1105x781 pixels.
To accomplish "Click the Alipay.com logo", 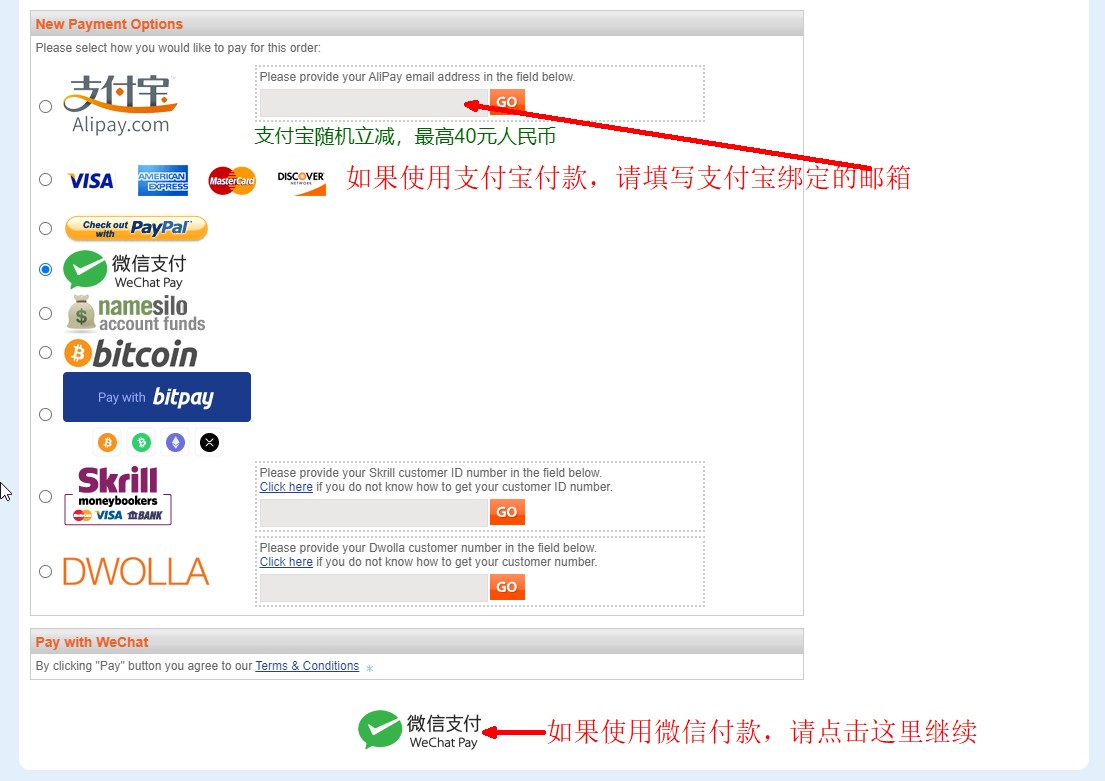I will [x=120, y=104].
